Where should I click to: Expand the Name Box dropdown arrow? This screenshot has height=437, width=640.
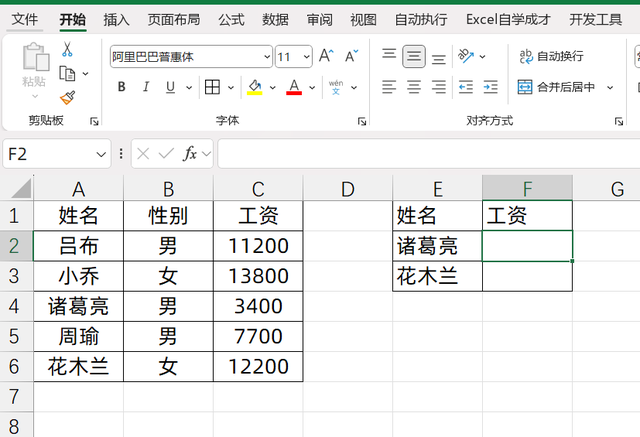click(101, 154)
